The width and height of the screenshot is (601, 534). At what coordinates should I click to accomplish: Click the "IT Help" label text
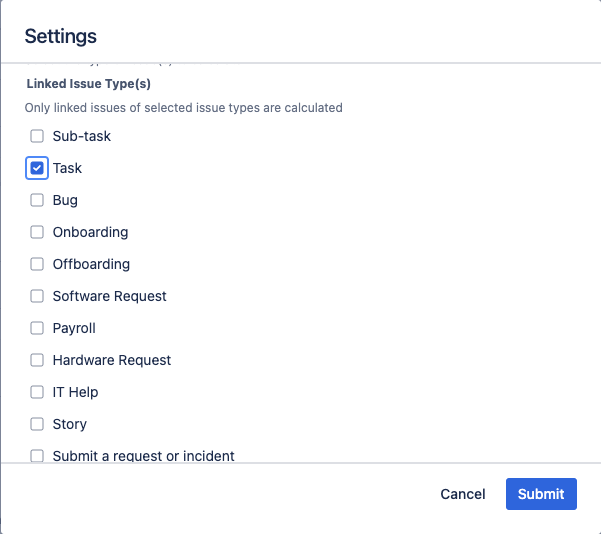(x=75, y=392)
